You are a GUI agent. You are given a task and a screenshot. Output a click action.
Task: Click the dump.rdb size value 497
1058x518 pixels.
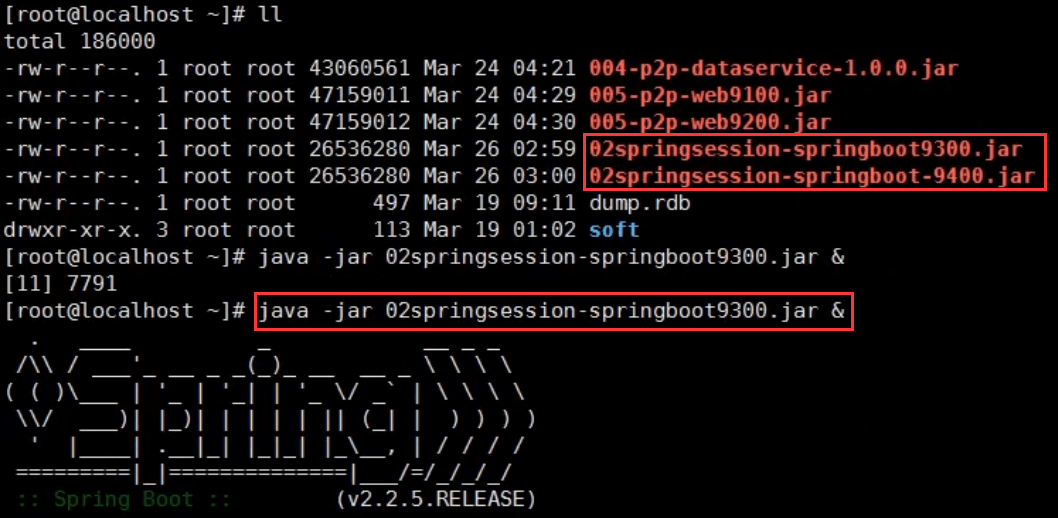(391, 203)
